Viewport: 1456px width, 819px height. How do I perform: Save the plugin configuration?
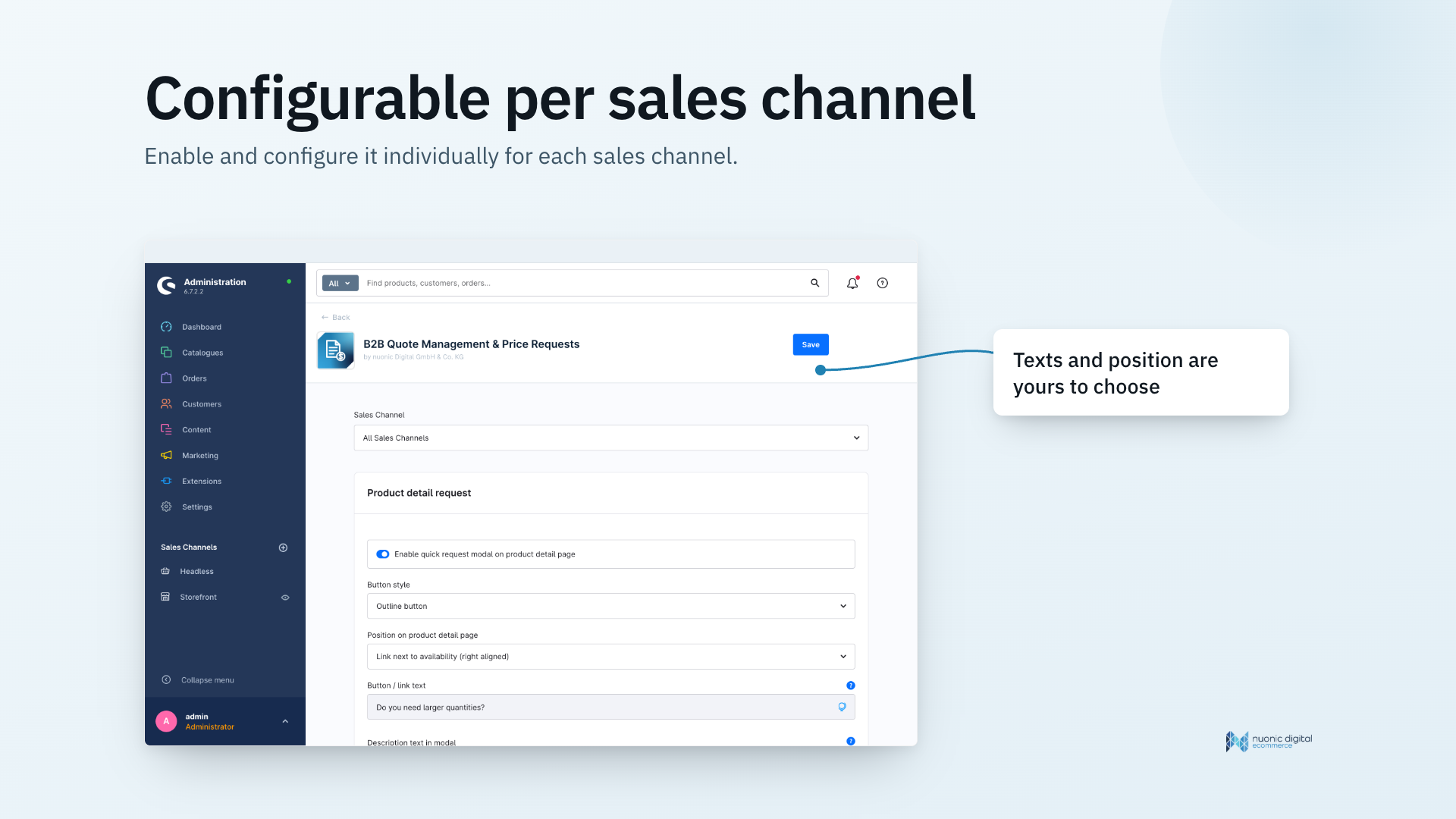[x=811, y=345]
